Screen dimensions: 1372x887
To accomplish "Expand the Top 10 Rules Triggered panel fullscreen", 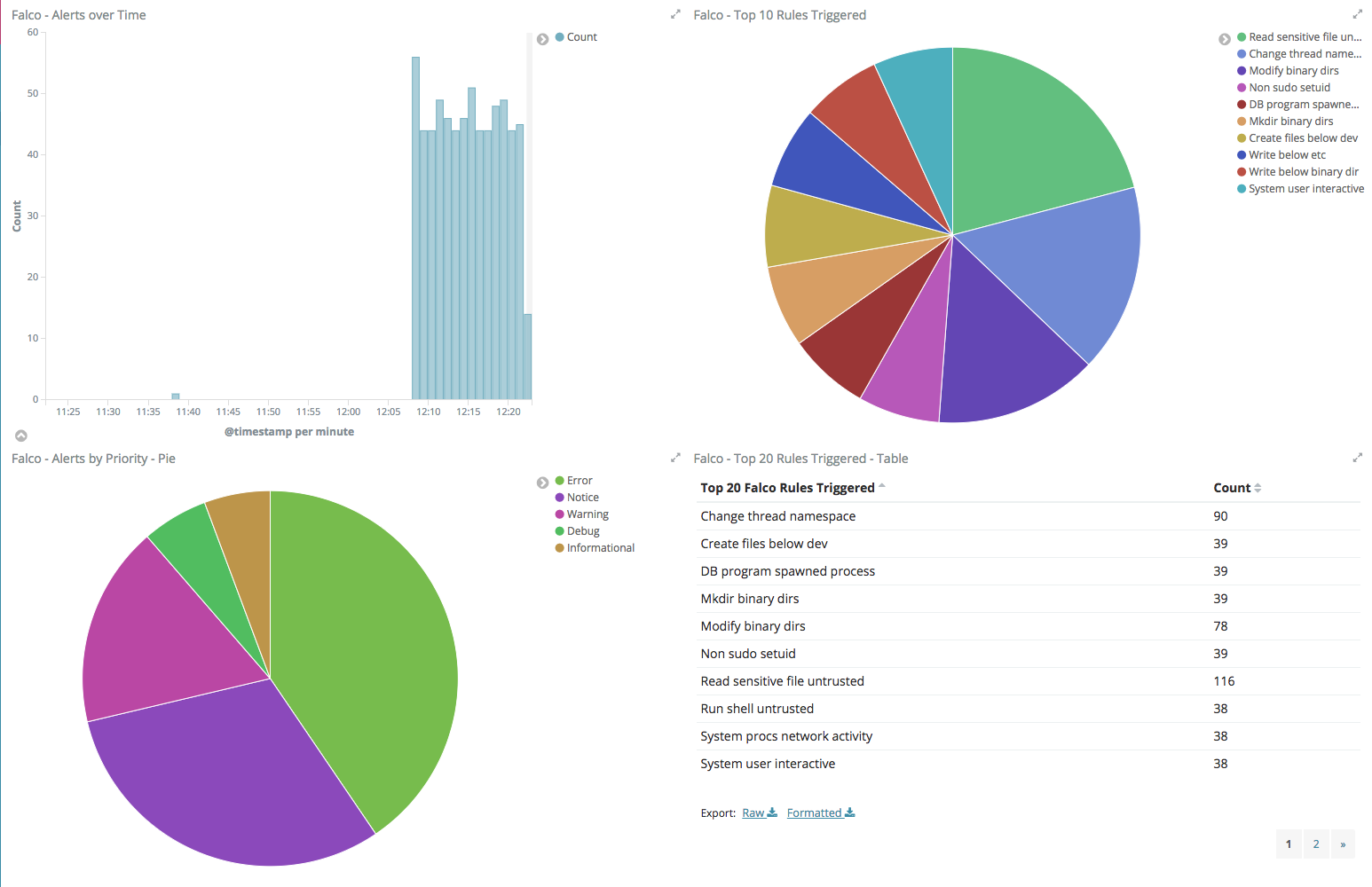I will pos(1357,14).
